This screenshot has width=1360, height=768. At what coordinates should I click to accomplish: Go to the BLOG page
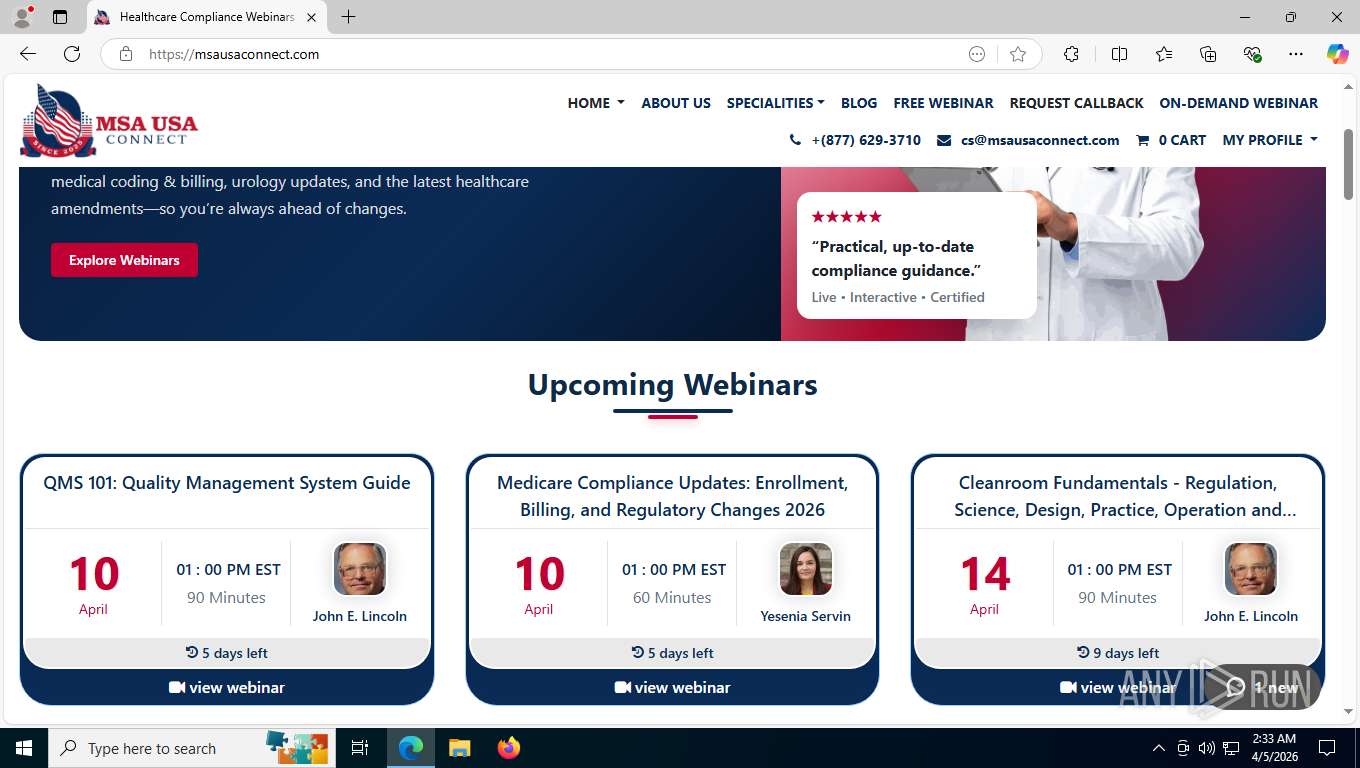(x=859, y=103)
